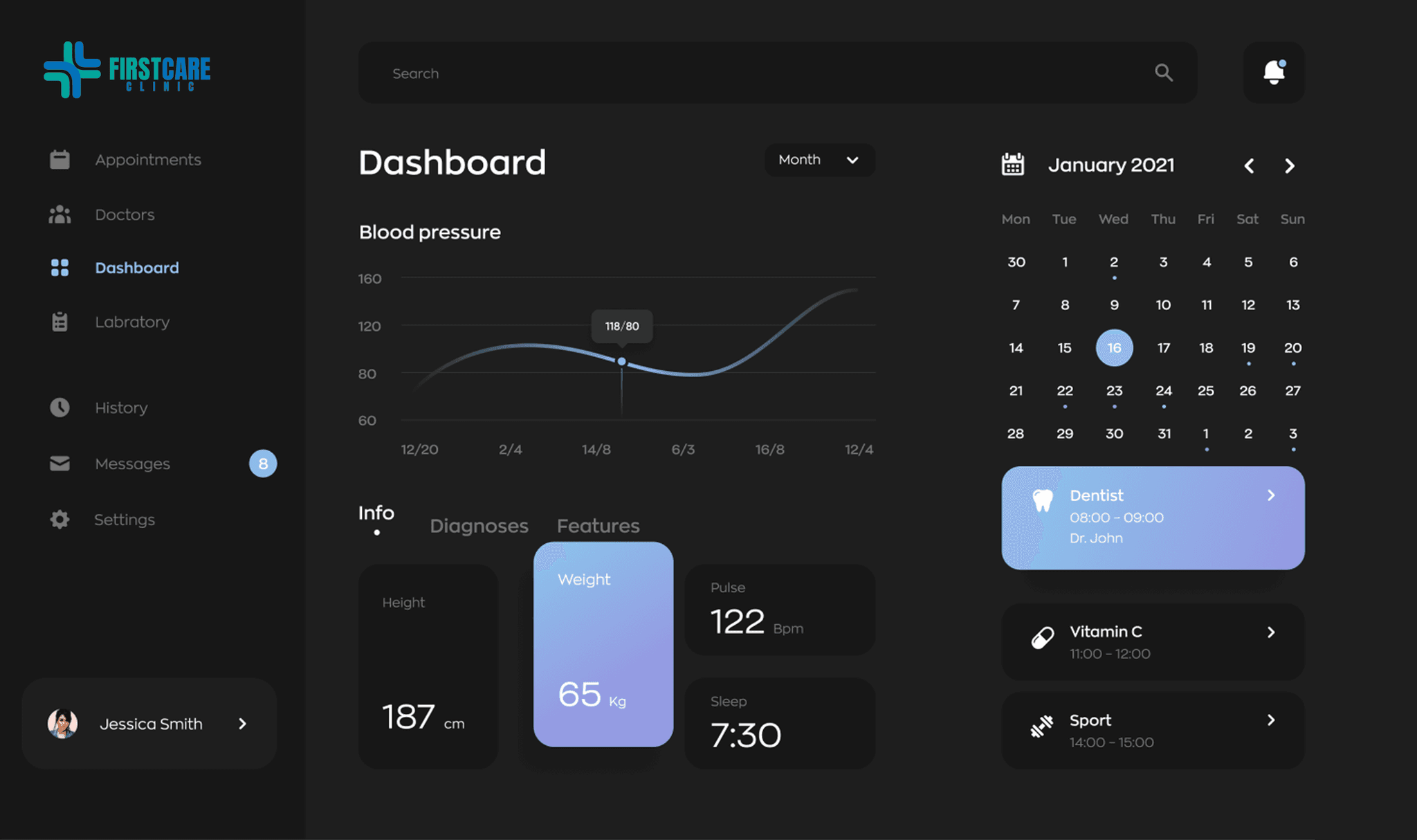
Task: Click the Appointments sidebar icon
Action: click(x=58, y=159)
